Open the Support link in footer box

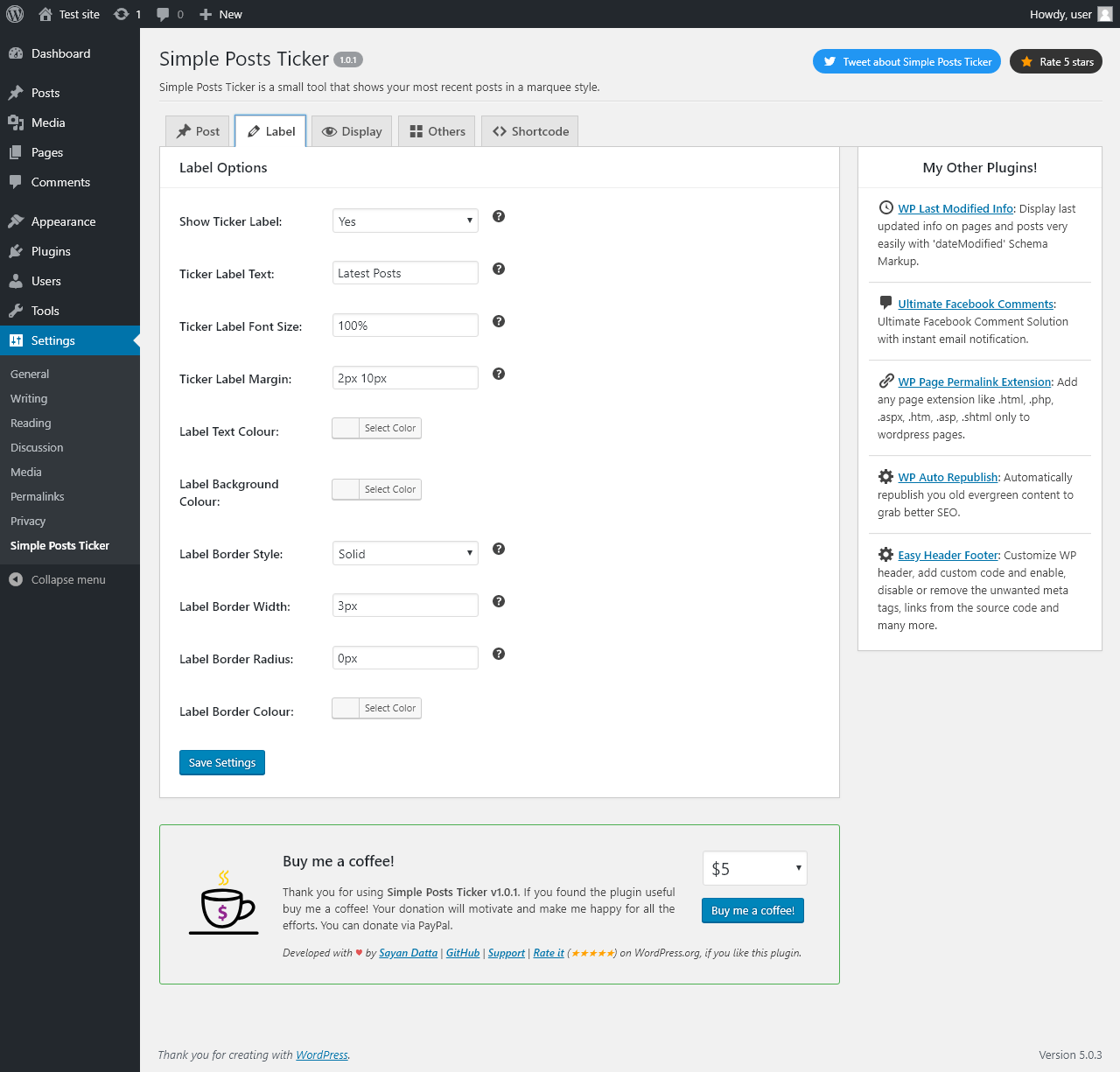click(x=507, y=953)
